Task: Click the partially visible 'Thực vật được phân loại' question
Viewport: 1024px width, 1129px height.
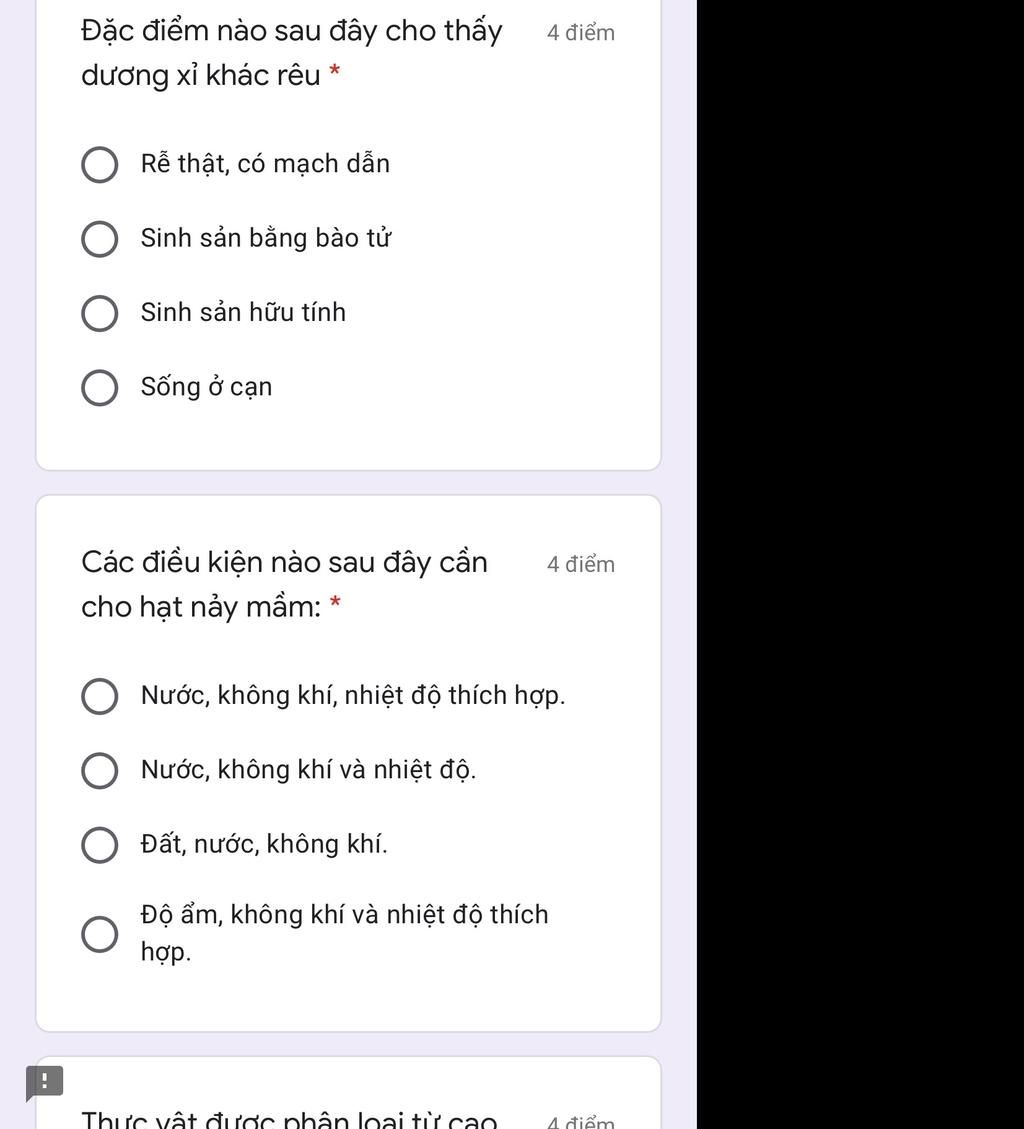Action: click(x=289, y=1119)
